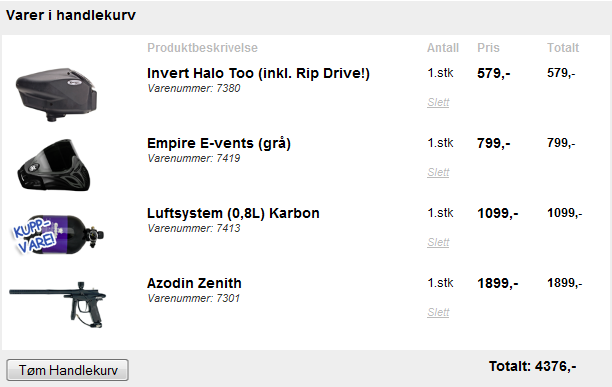Remove Empire E-vents using Slett link

coord(438,172)
